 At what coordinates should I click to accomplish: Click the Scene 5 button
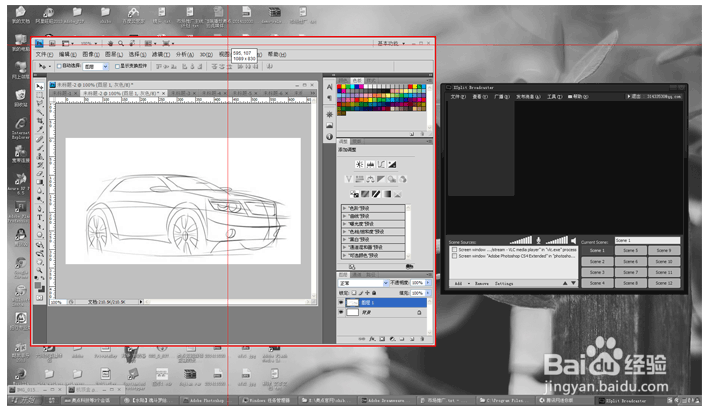coord(630,251)
